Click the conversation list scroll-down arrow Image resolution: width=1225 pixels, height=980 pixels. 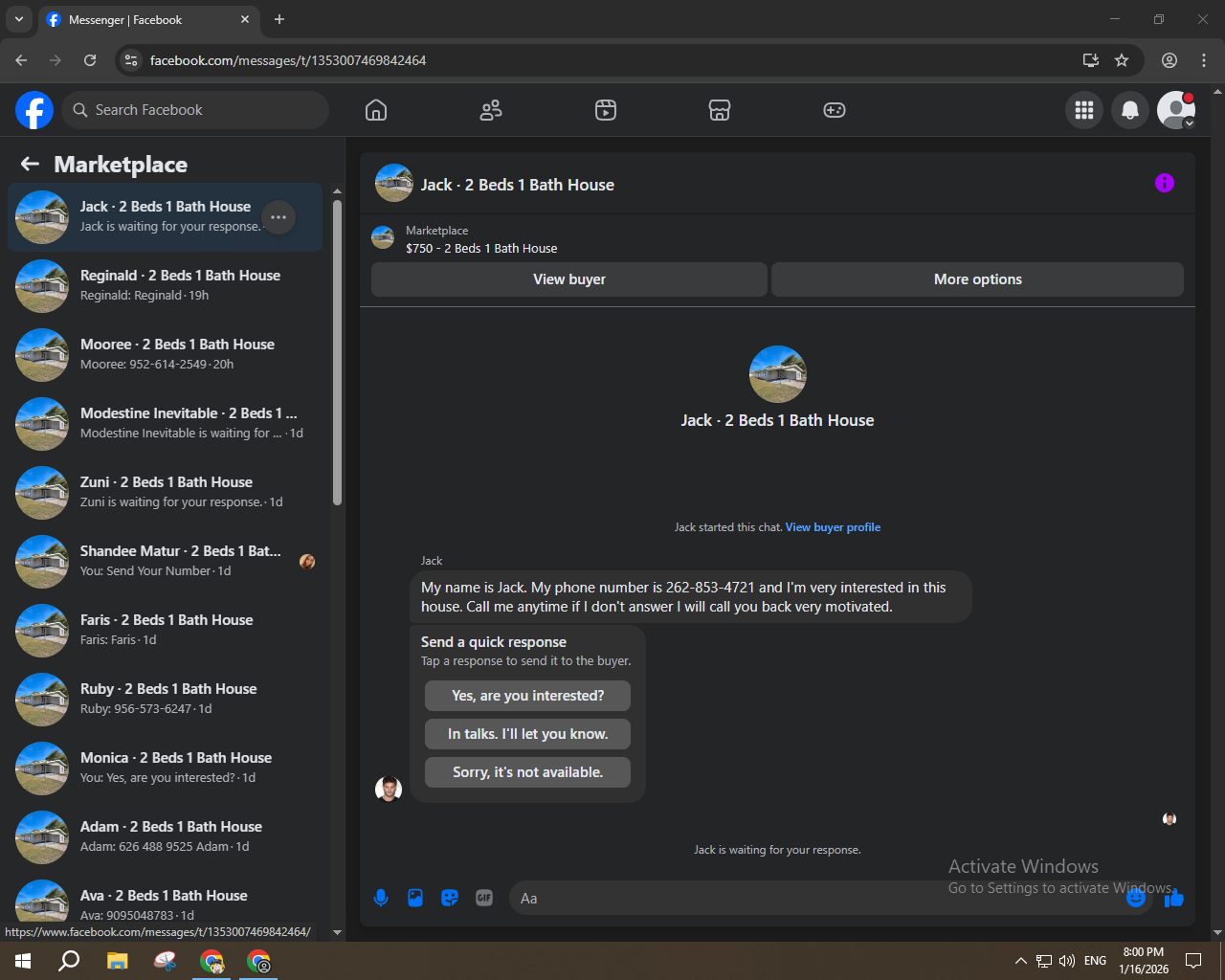click(337, 932)
